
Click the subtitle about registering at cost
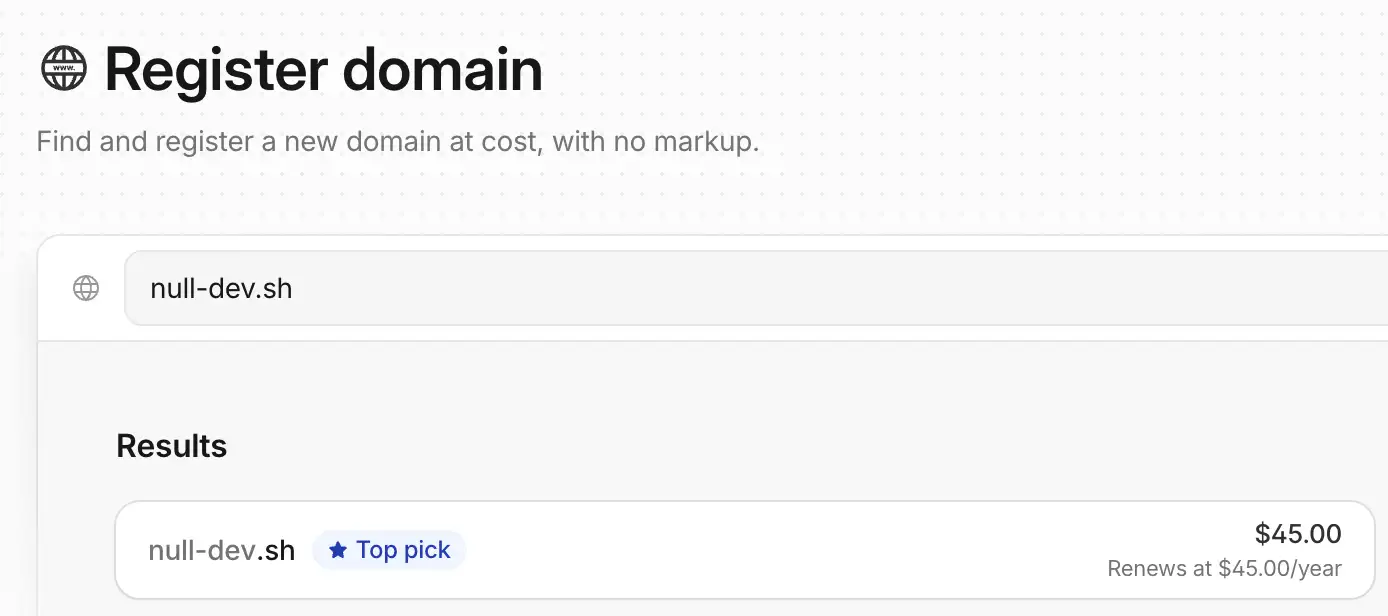(x=398, y=141)
